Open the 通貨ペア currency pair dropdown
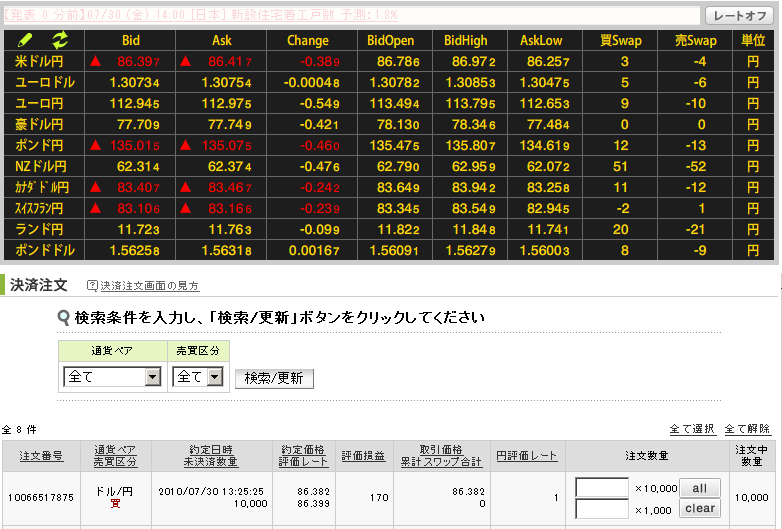This screenshot has width=782, height=529. click(152, 377)
